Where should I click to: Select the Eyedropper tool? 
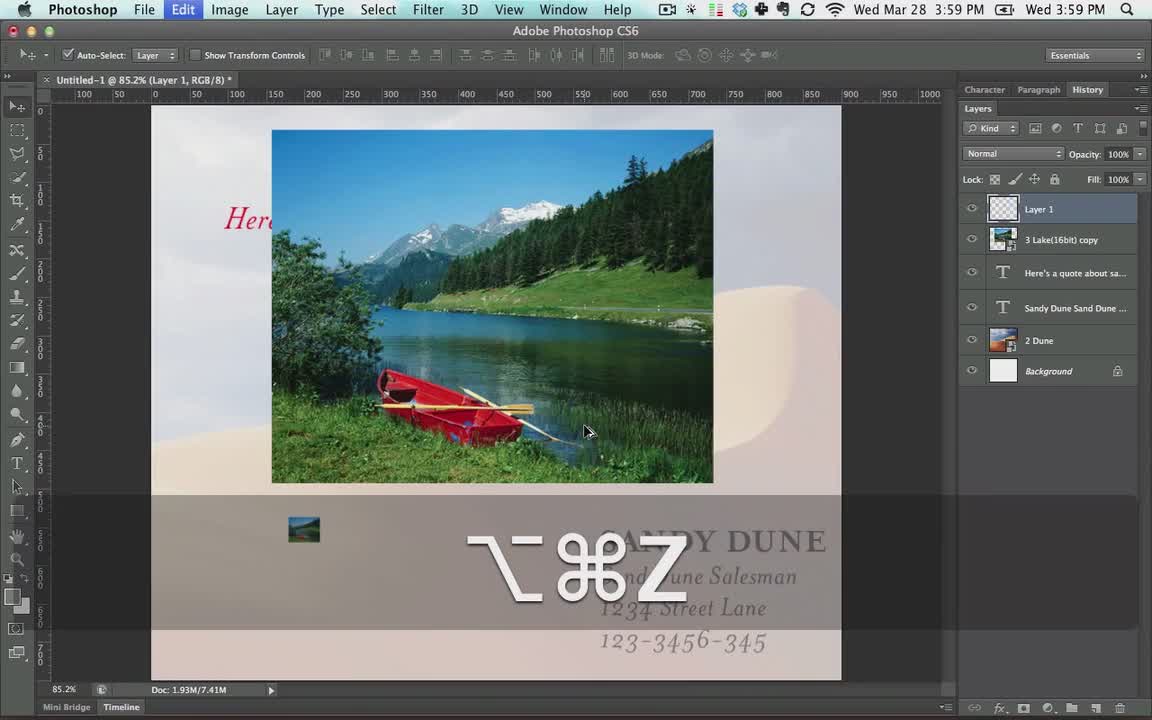17,224
